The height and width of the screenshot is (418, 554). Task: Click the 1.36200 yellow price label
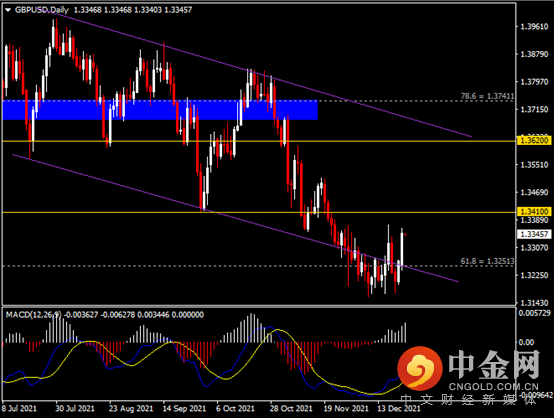(534, 141)
